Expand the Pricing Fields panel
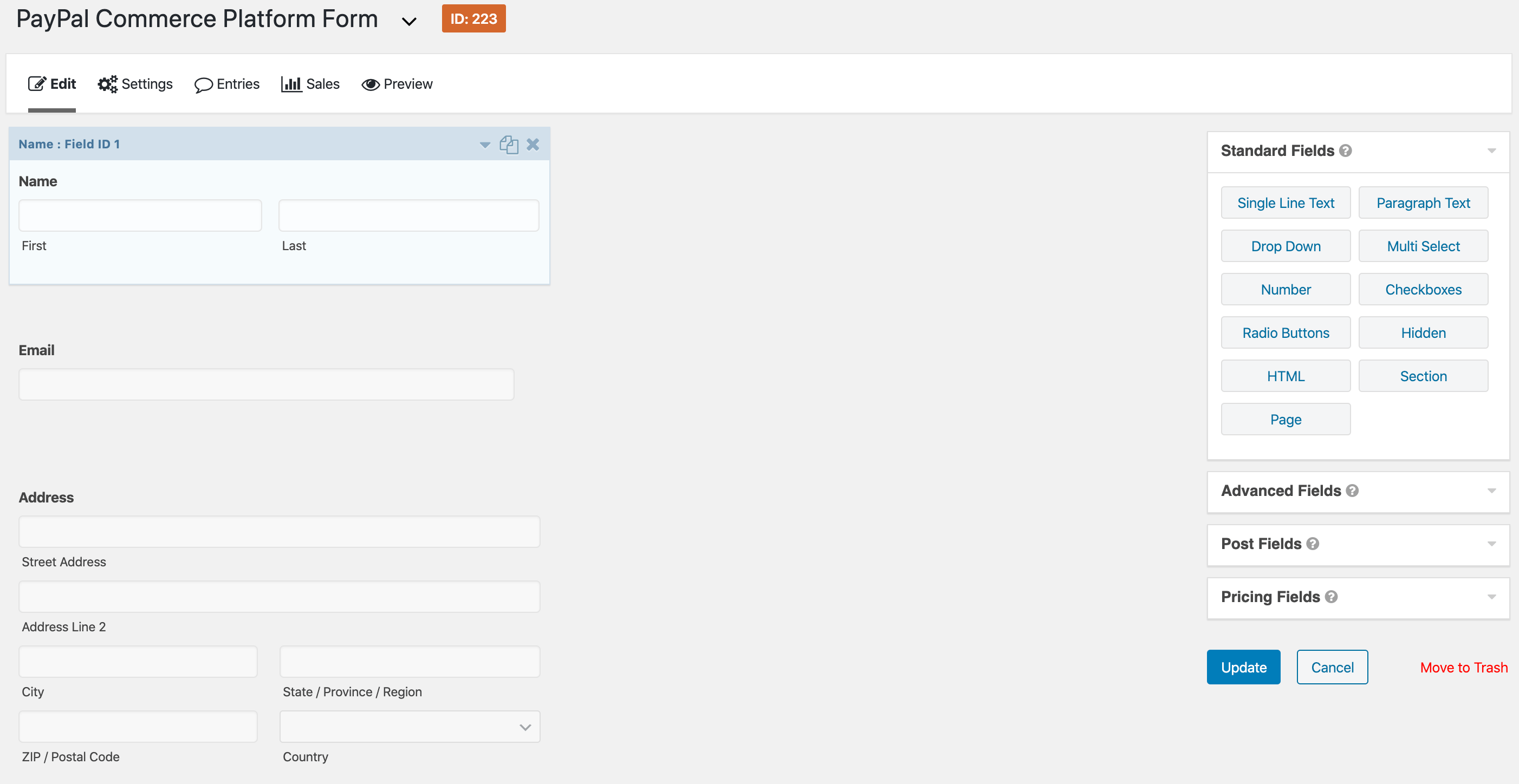The height and width of the screenshot is (784, 1519). click(1491, 597)
